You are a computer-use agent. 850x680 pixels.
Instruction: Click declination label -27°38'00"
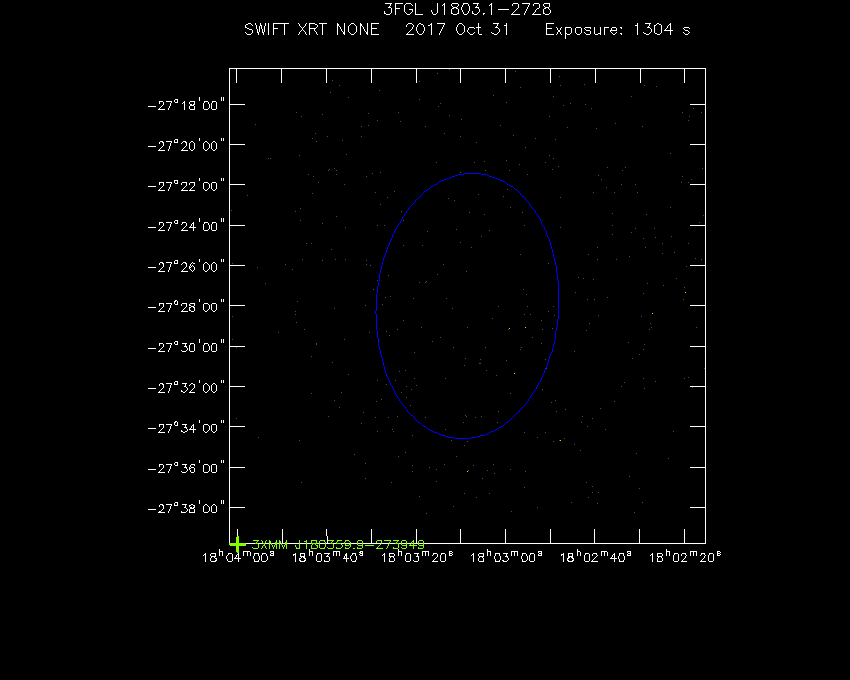coord(186,508)
